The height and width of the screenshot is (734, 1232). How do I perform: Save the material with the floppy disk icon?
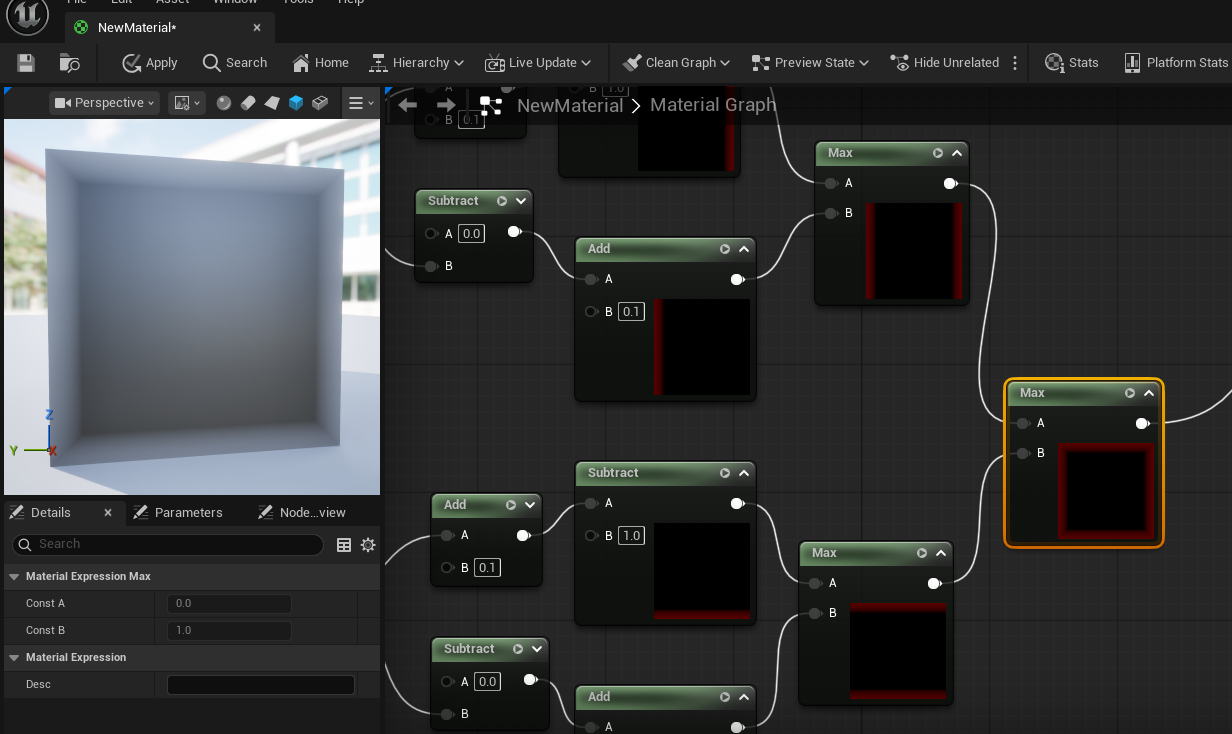26,62
